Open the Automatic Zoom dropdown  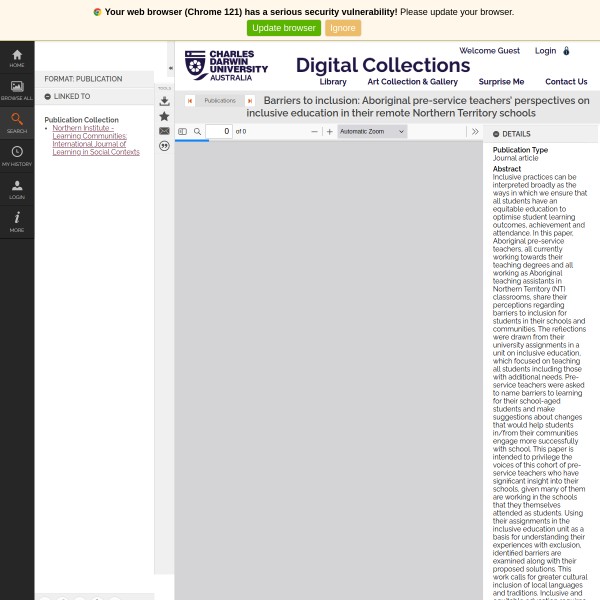(x=372, y=132)
